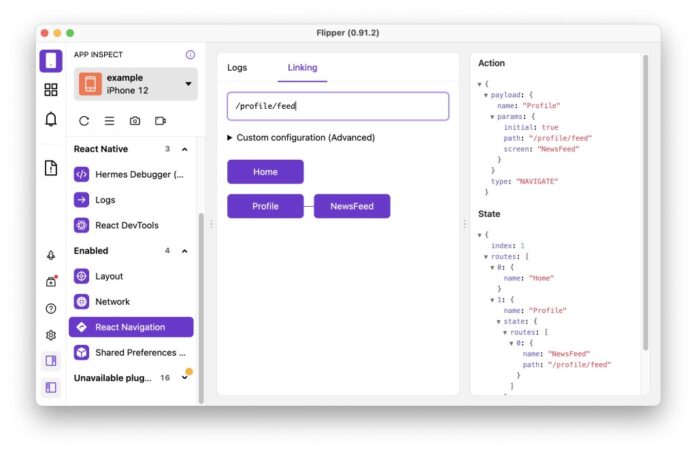Image resolution: width=696 pixels, height=453 pixels.
Task: Collapse the Action root object triangle
Action: coord(479,84)
